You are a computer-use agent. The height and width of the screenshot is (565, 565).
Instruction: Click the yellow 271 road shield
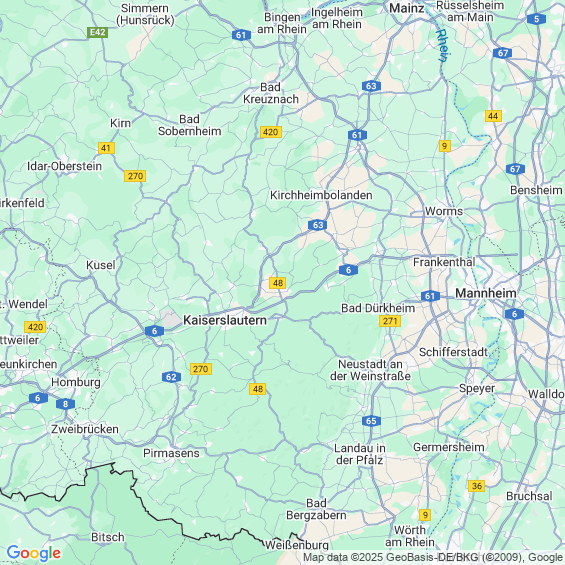[x=390, y=321]
